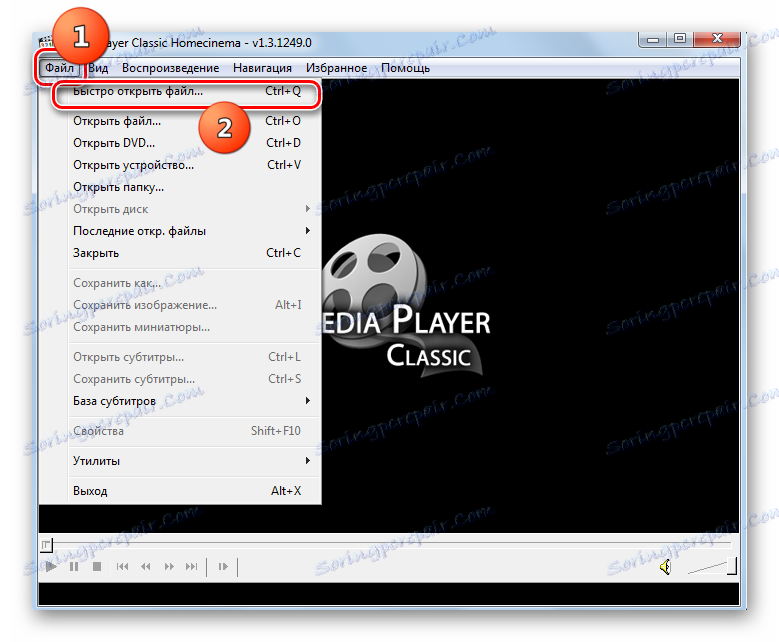Select Открыть устройство... entry
The image size is (779, 642).
[x=187, y=165]
